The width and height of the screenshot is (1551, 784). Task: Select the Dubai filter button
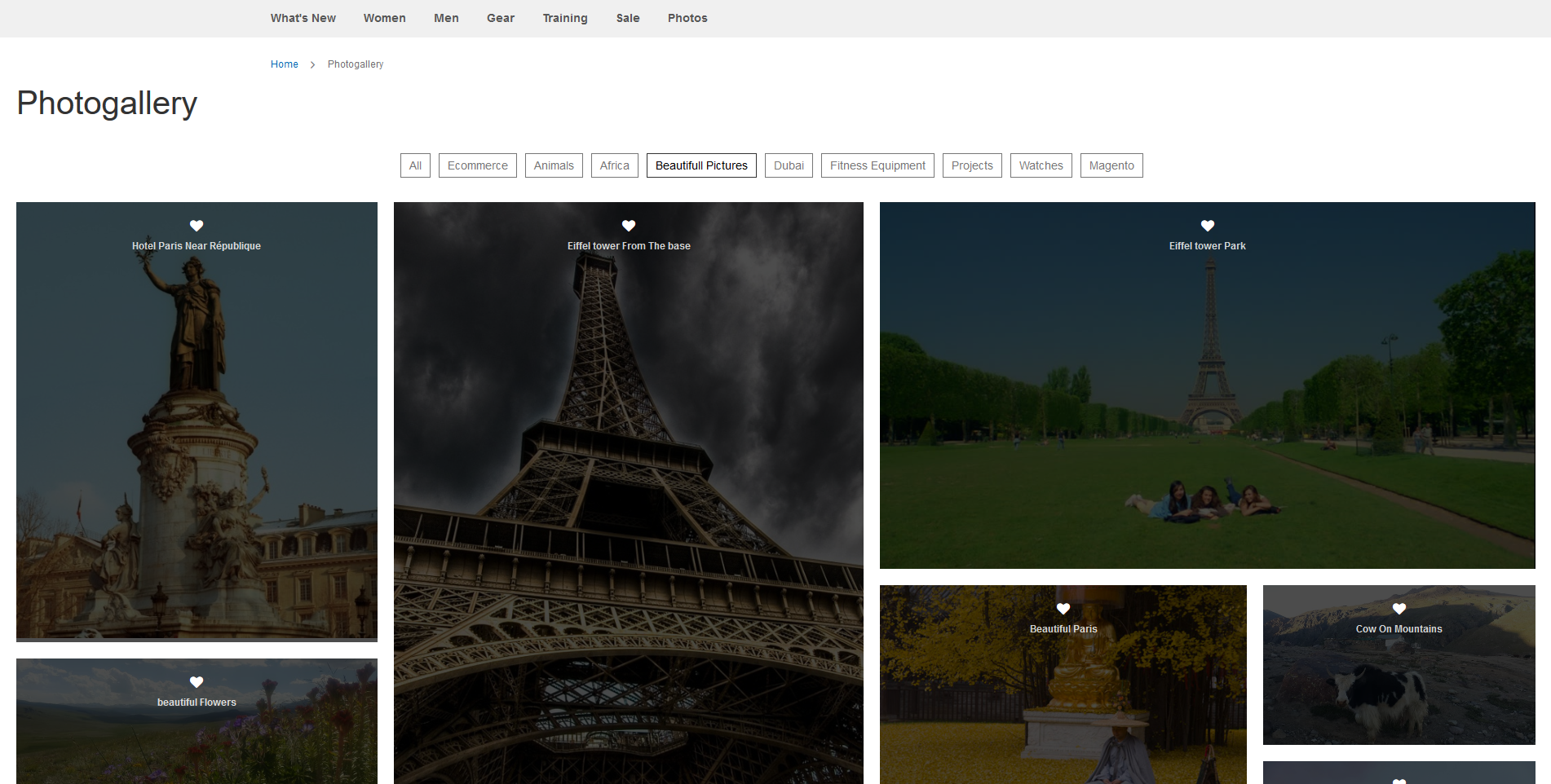[x=789, y=165]
